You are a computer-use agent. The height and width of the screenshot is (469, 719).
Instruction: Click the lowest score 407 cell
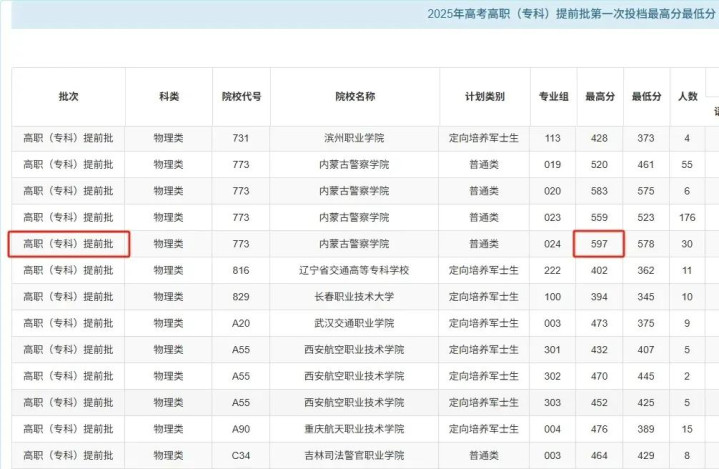click(646, 350)
